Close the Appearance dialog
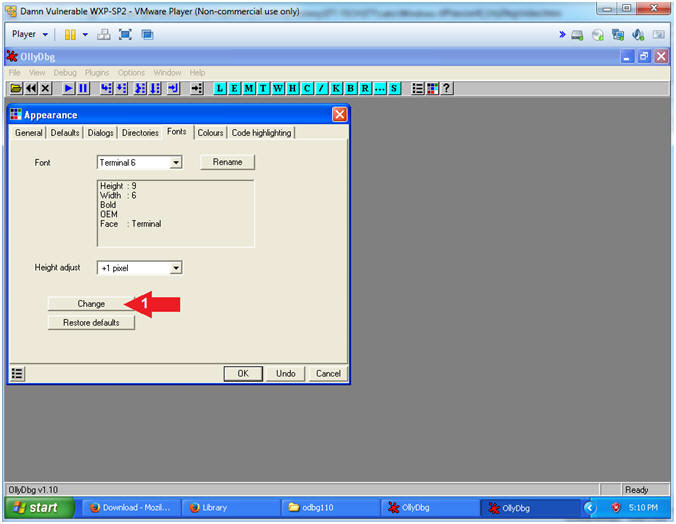Screen dimensions: 676x524 click(339, 114)
